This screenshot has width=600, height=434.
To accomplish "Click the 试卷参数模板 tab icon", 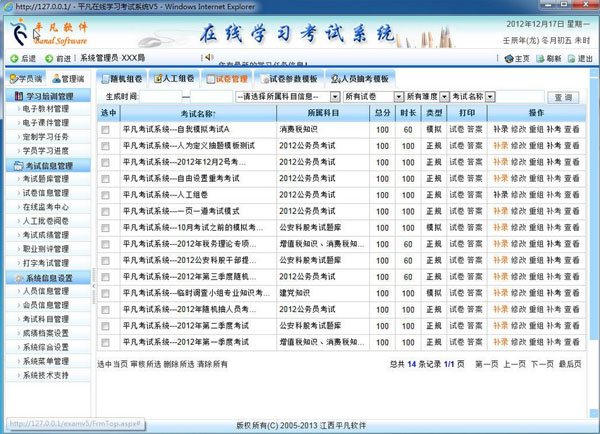I will [264, 79].
